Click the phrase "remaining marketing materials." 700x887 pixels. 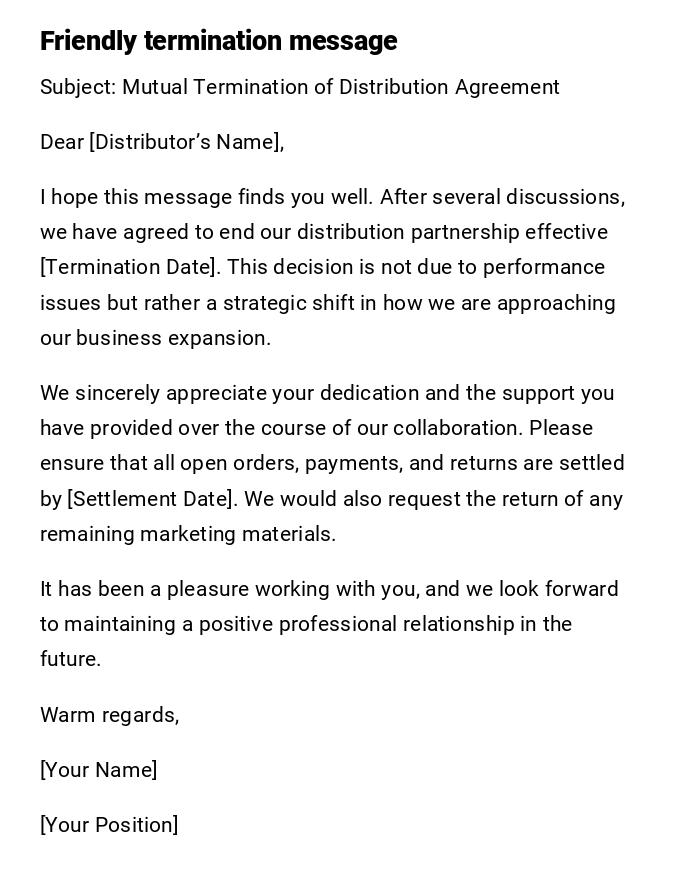pyautogui.click(x=188, y=534)
